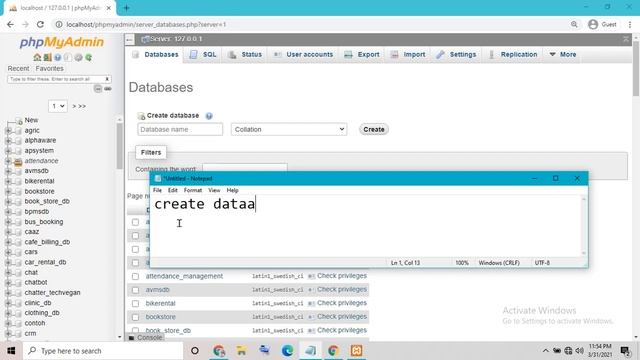Open XAMPP icon in taskbar
Screen dimensions: 640x360
tap(356, 351)
